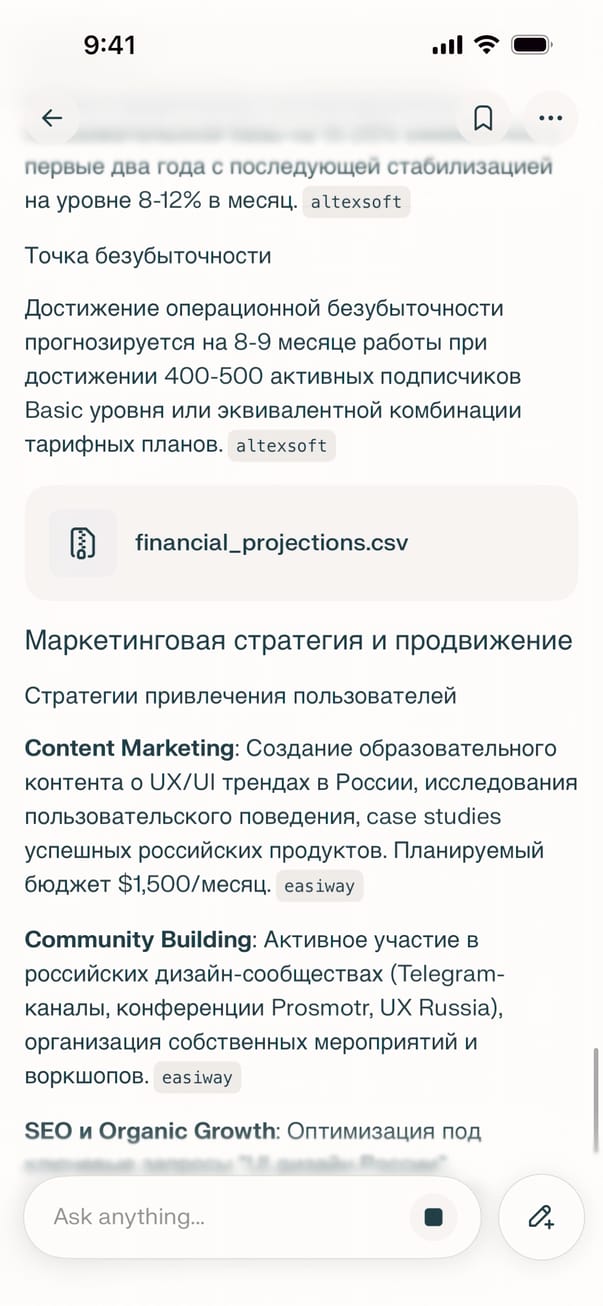
Task: Tap the battery icon in the status bar
Action: point(530,45)
